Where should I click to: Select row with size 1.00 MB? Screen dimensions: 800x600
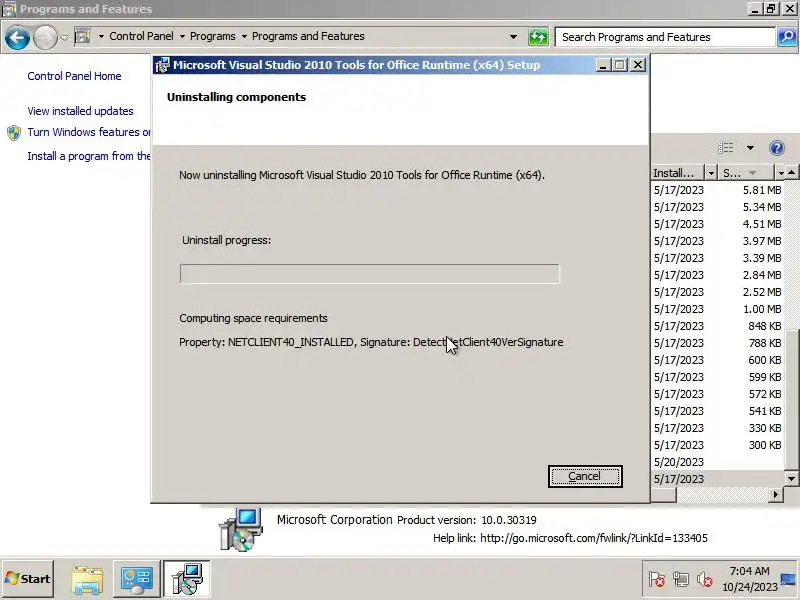pos(717,309)
